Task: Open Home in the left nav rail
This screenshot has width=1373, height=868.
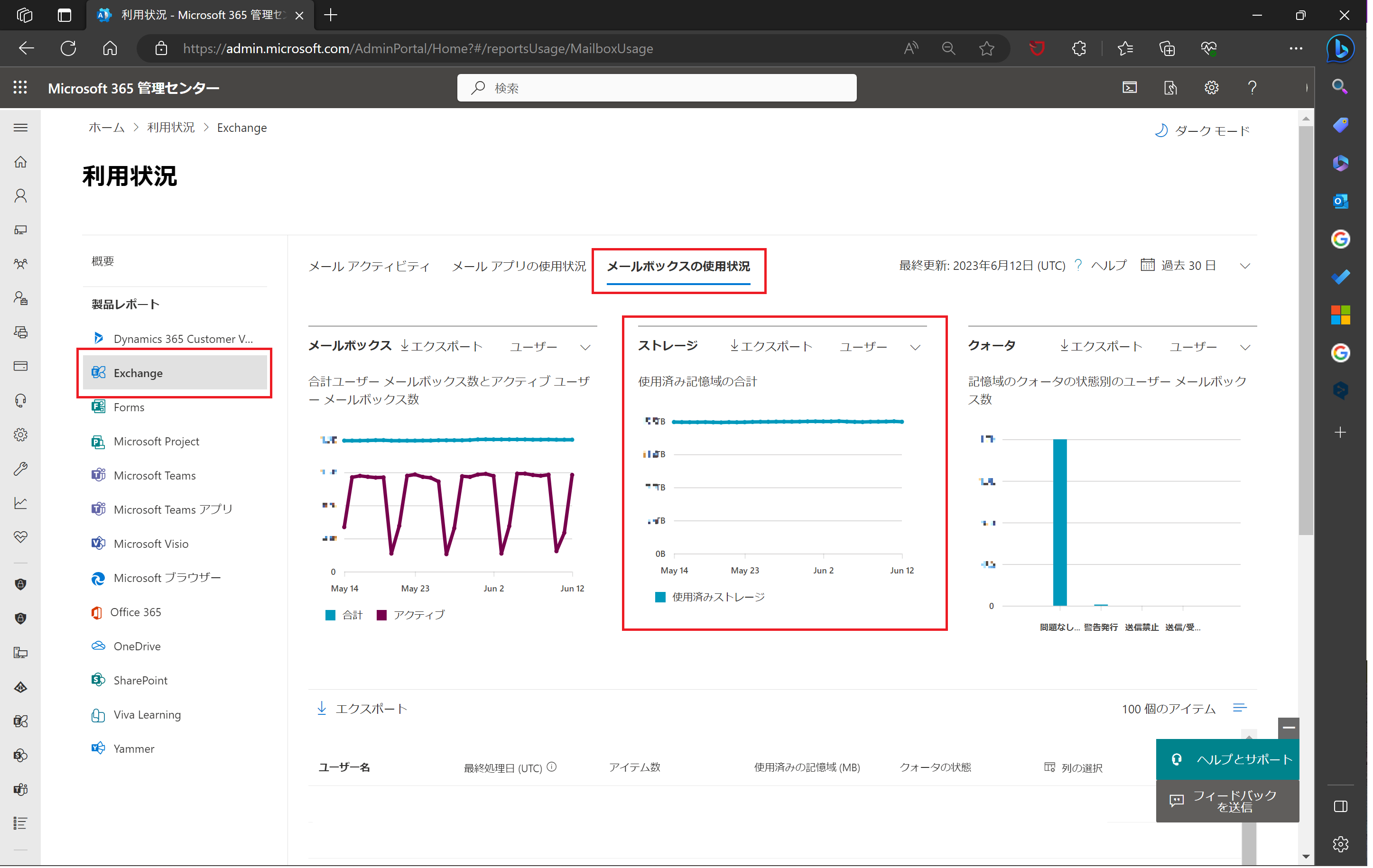Action: 20,162
